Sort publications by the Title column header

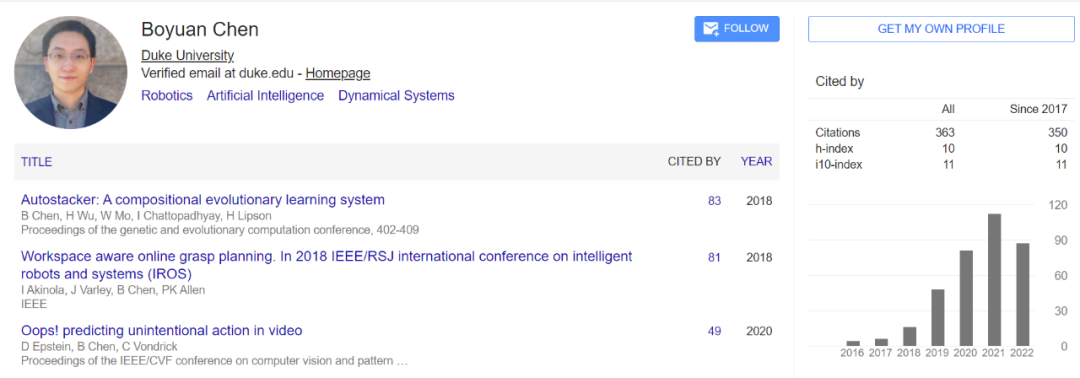(x=37, y=162)
